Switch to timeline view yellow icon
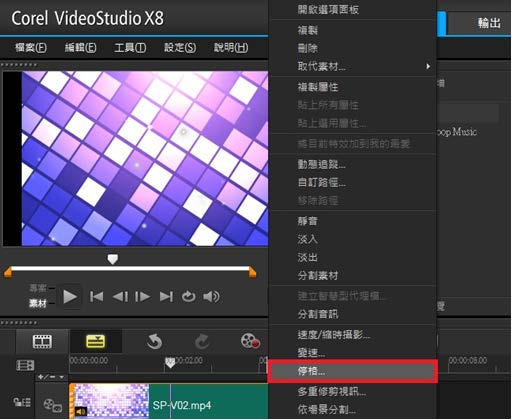Image resolution: width=512 pixels, height=420 pixels. click(95, 341)
